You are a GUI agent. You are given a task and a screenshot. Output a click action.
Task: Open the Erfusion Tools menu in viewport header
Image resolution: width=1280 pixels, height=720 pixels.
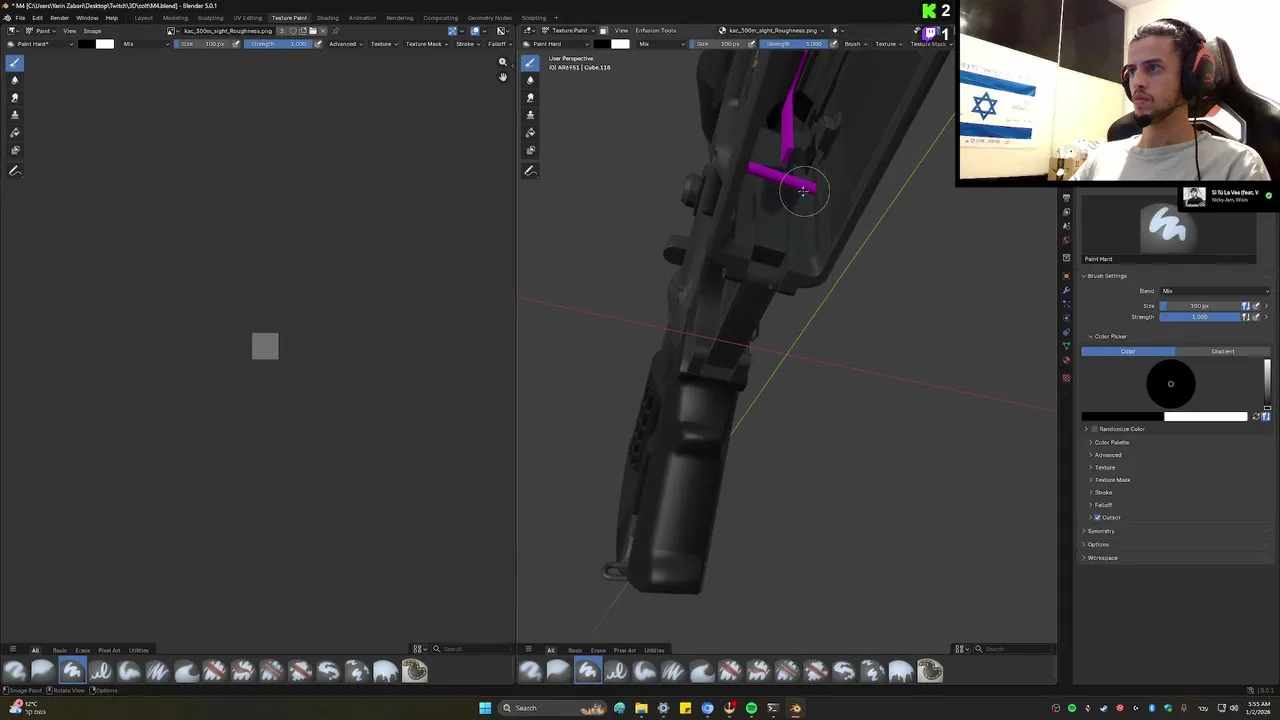655,30
